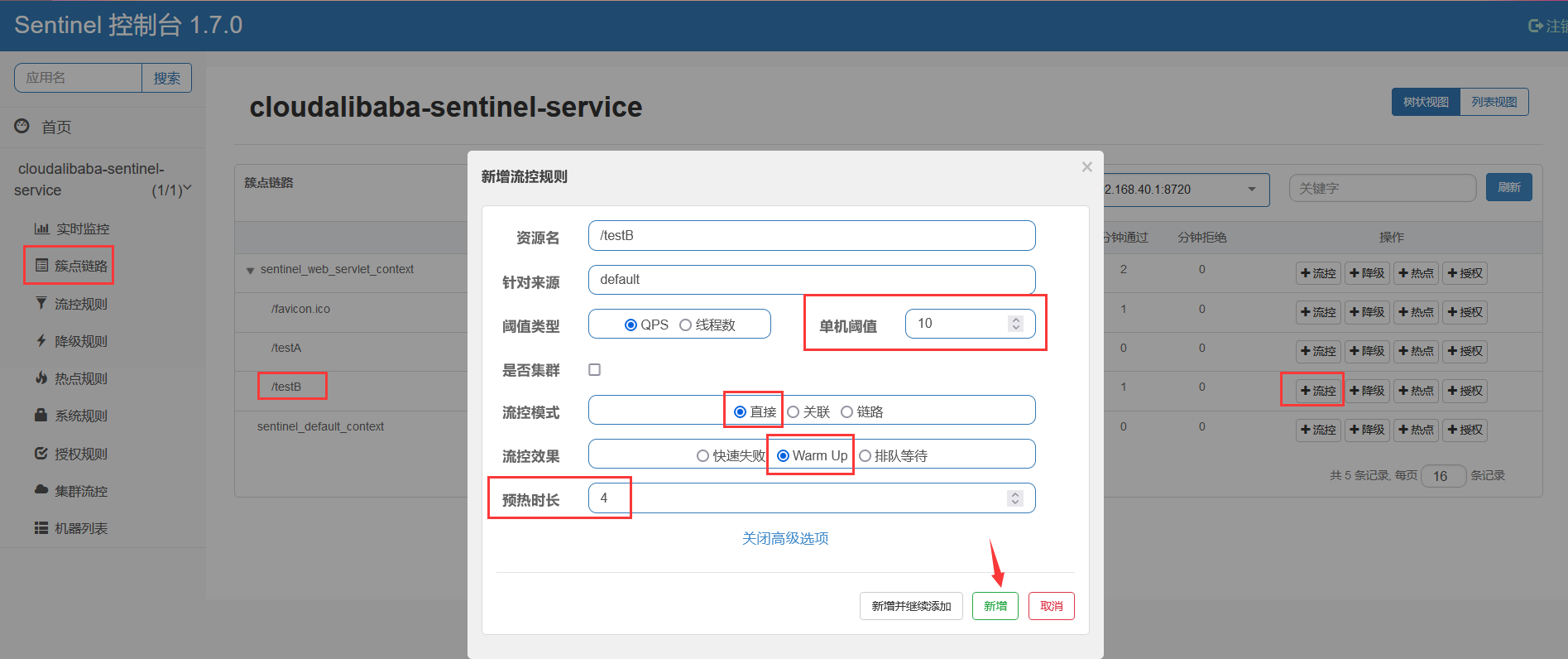1568x659 pixels.
Task: Add 降级 rule for /testB row
Action: coord(1367,391)
